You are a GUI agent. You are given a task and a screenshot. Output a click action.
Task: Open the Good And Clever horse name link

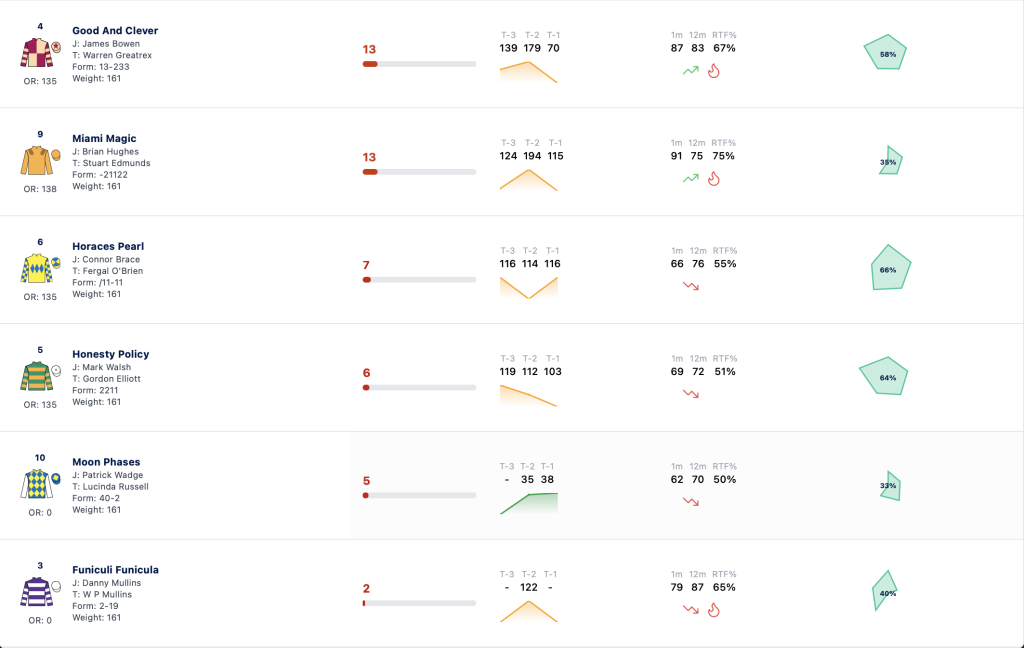coord(115,31)
